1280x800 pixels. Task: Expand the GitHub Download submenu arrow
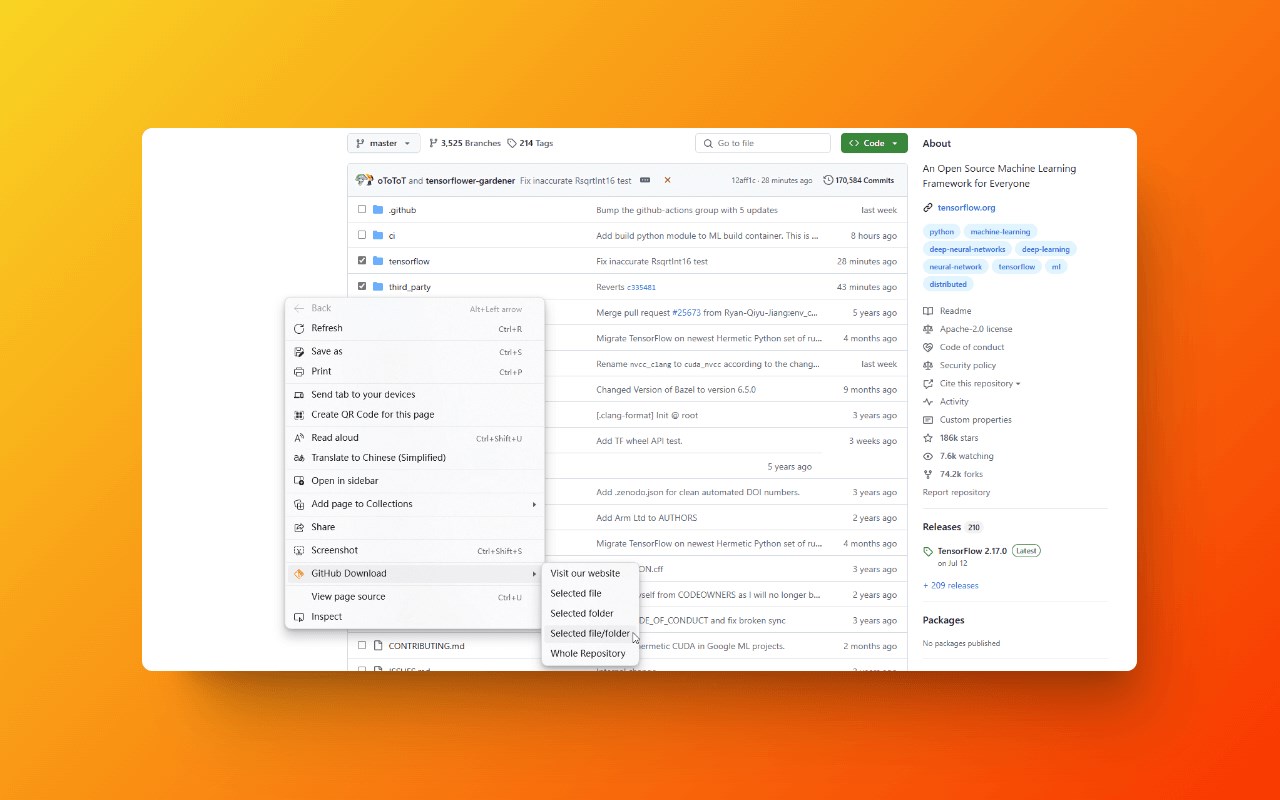535,573
